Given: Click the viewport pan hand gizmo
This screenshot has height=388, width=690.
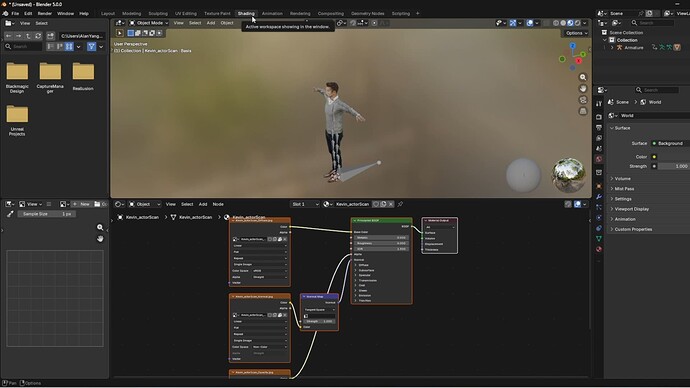Looking at the screenshot, I should pyautogui.click(x=583, y=89).
